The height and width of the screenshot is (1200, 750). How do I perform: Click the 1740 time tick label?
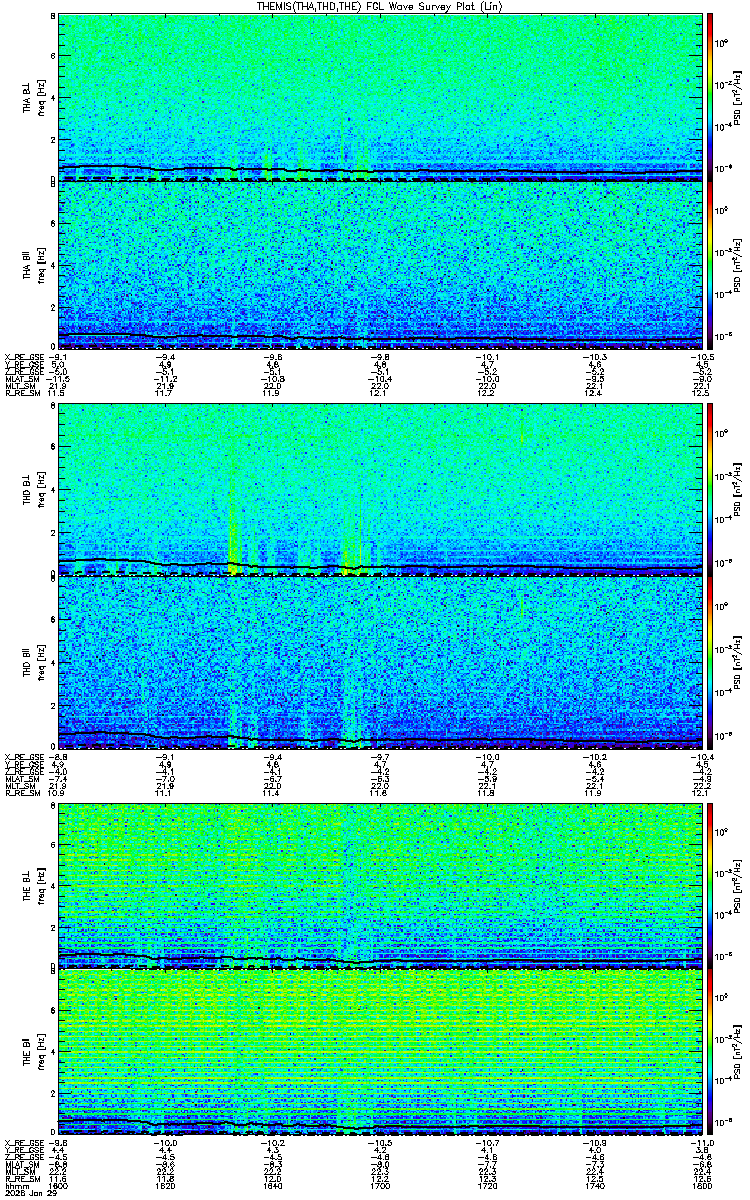pyautogui.click(x=595, y=1186)
